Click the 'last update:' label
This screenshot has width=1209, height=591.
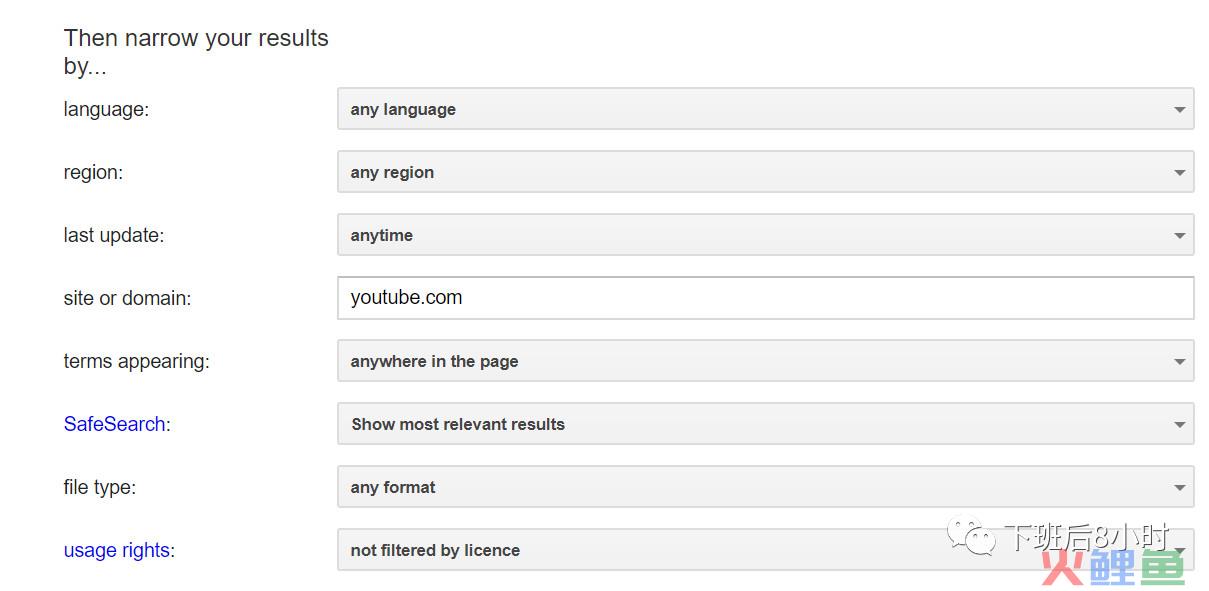coord(114,235)
